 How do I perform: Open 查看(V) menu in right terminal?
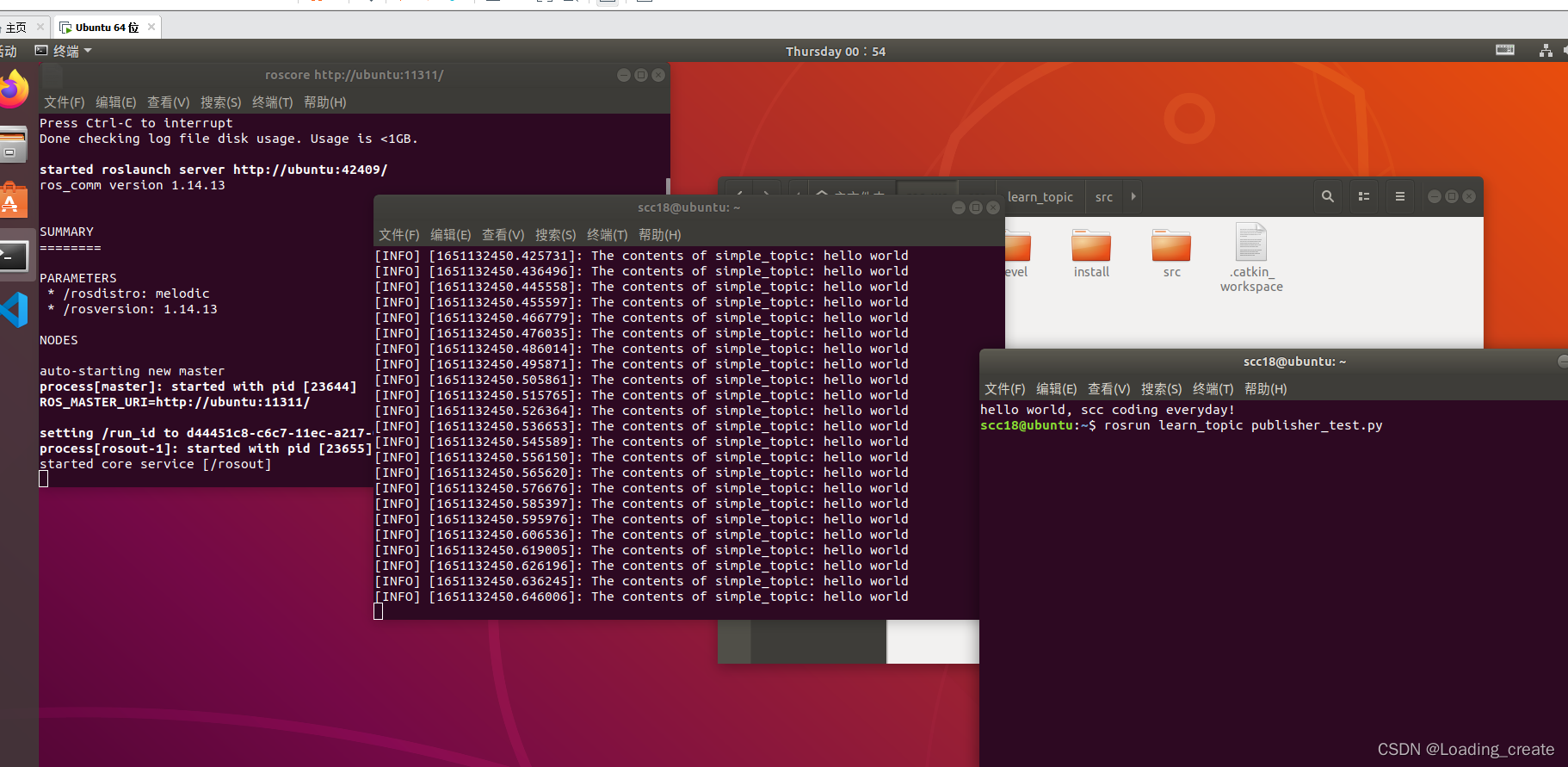point(1109,389)
